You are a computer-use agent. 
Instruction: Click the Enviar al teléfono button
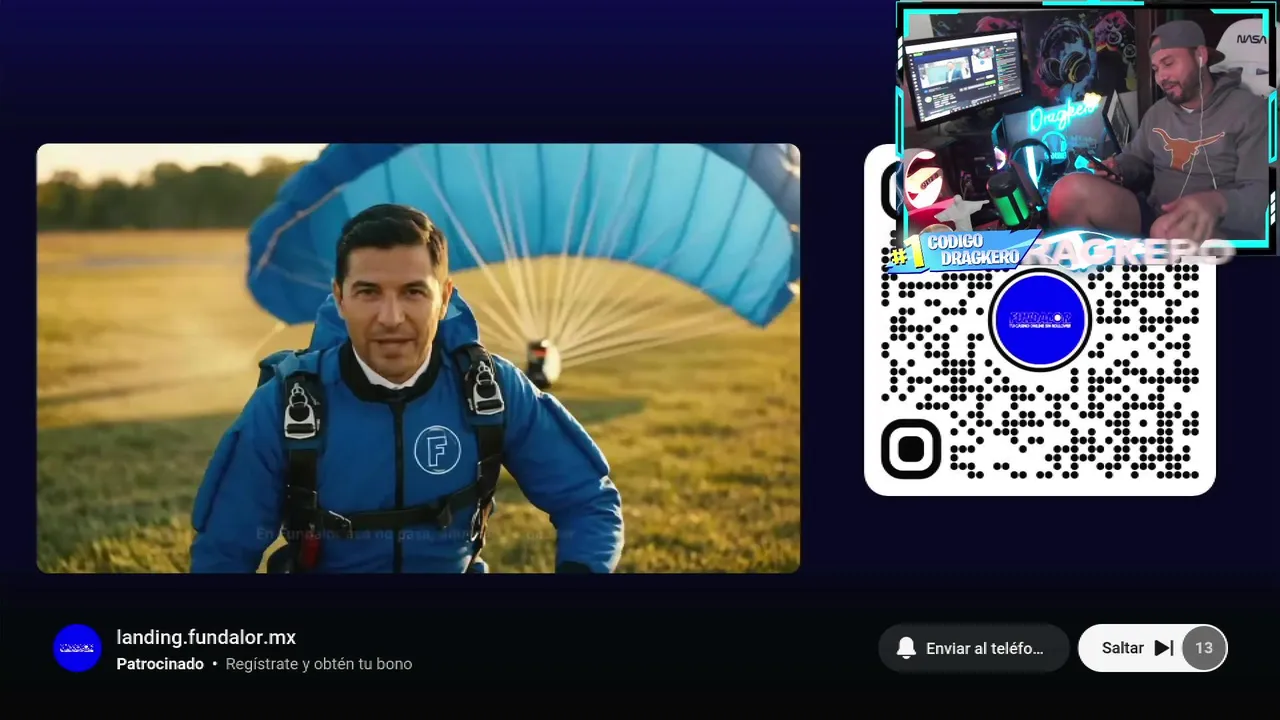tap(973, 648)
